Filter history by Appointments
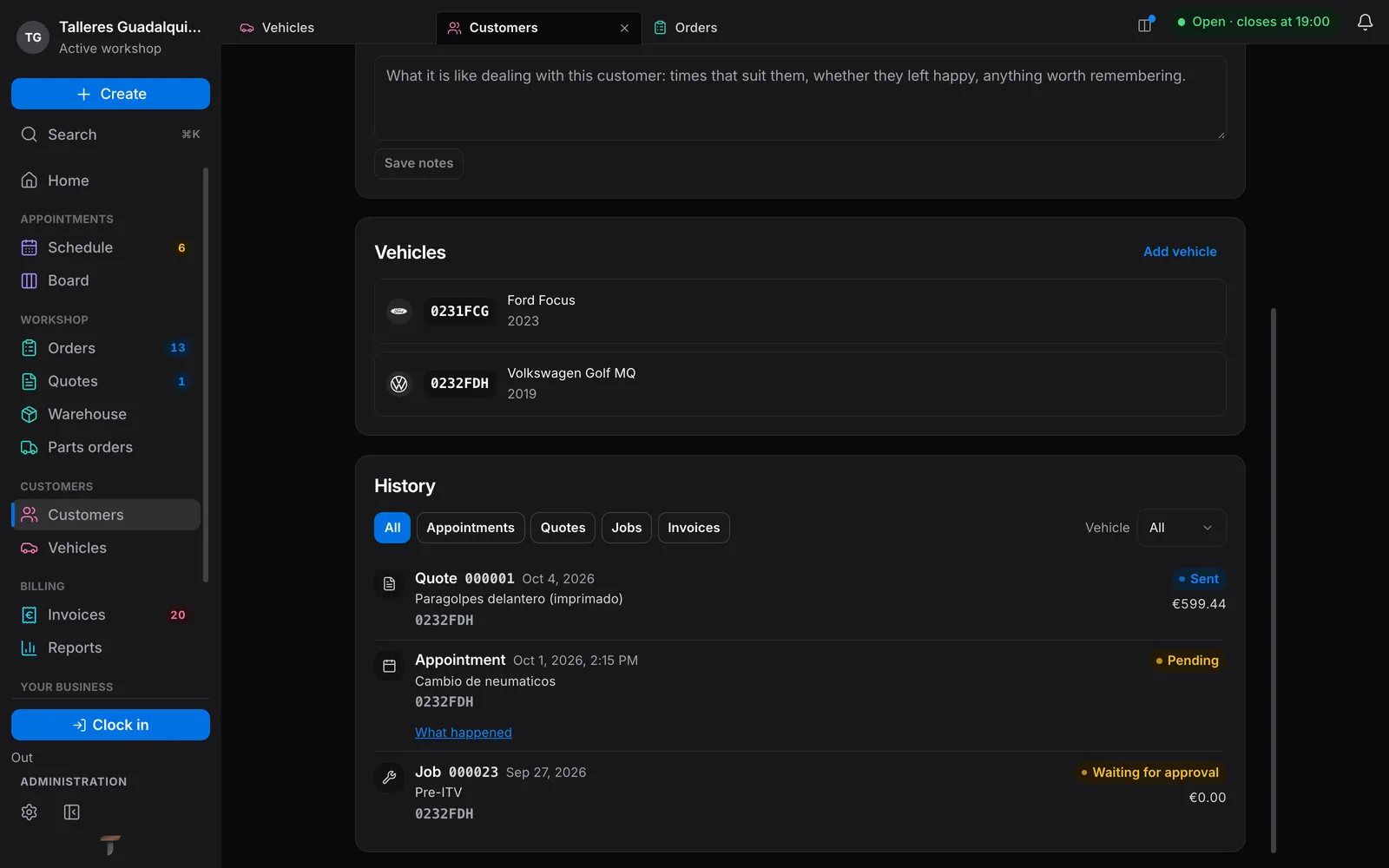 click(x=471, y=528)
